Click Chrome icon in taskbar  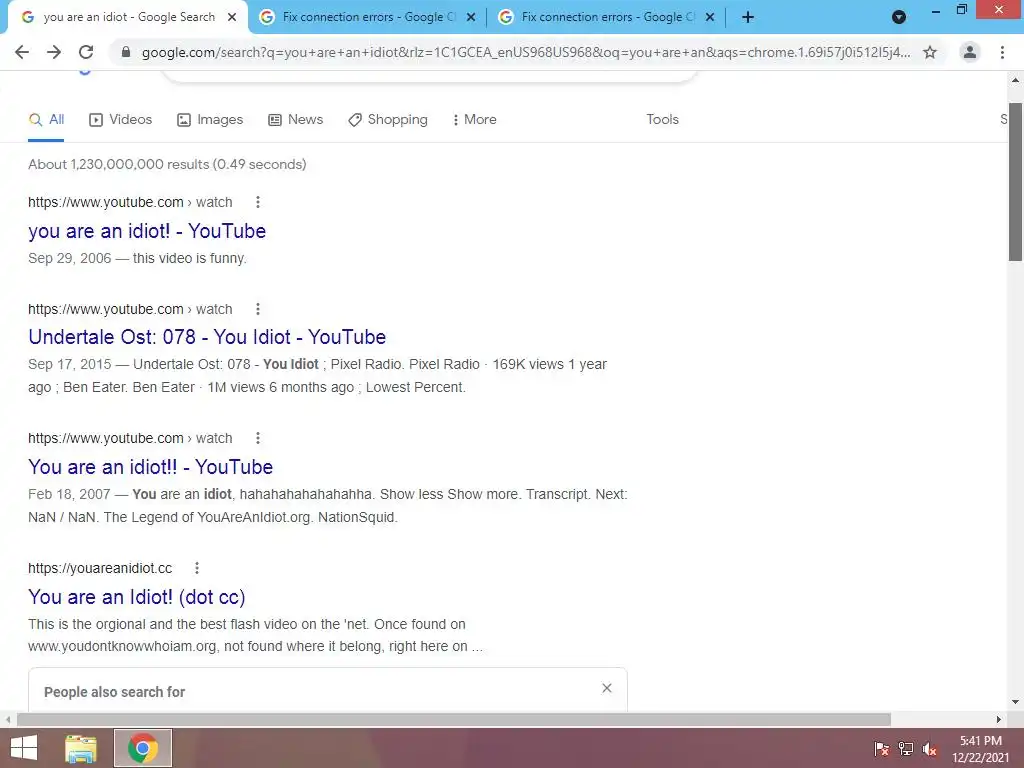[x=143, y=748]
